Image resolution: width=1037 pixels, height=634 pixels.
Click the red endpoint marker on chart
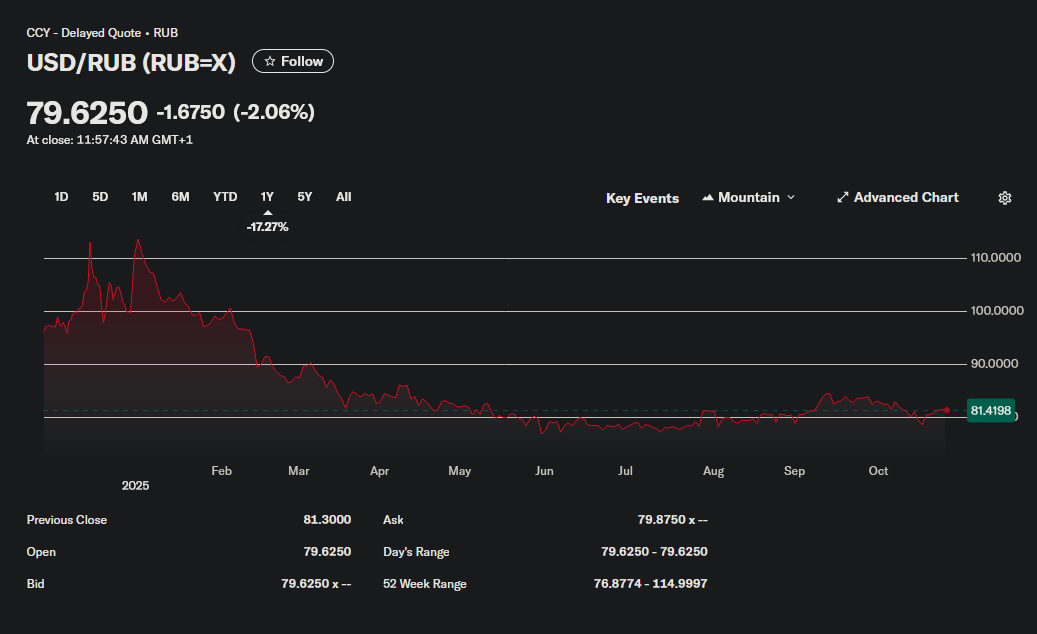(946, 410)
